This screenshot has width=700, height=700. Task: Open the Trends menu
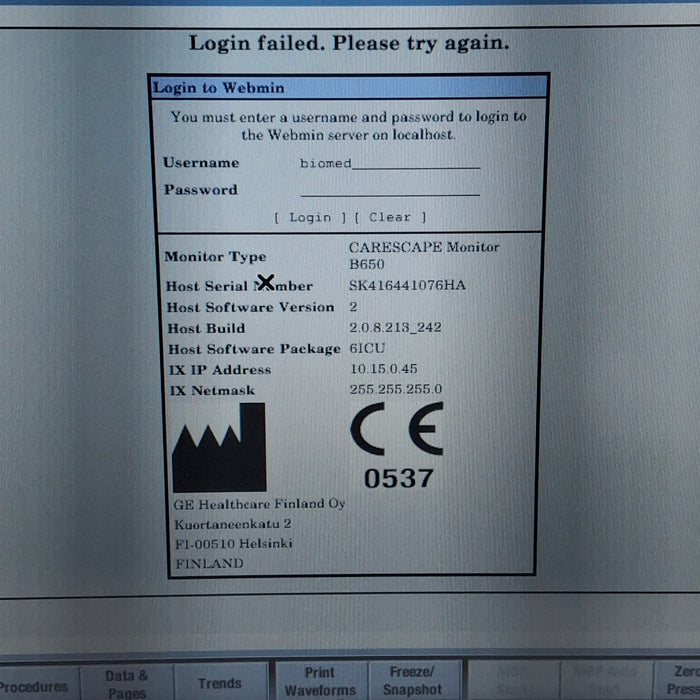219,683
